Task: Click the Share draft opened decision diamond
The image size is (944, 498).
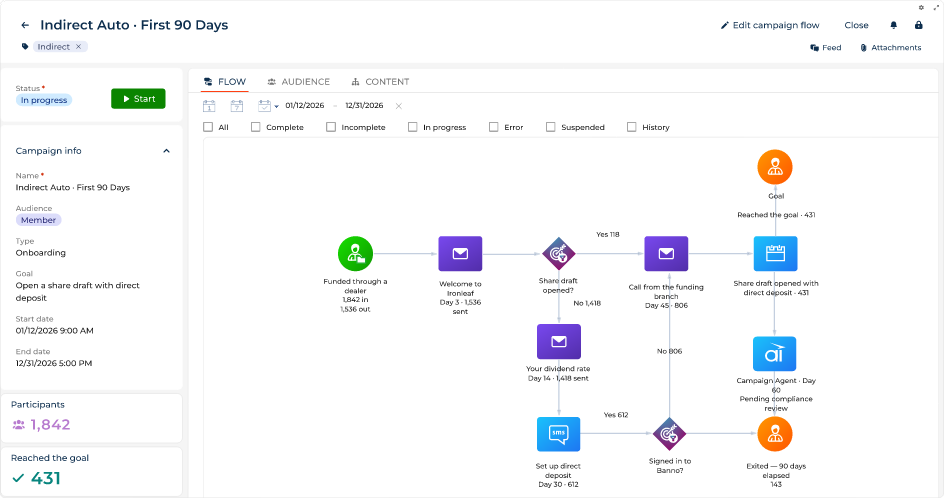Action: [x=559, y=254]
